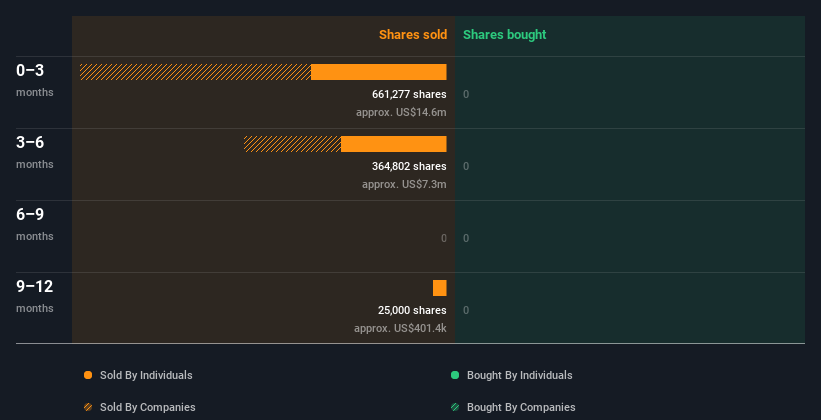
Task: Click the sold zero value in 6–9 months row
Action: [444, 238]
